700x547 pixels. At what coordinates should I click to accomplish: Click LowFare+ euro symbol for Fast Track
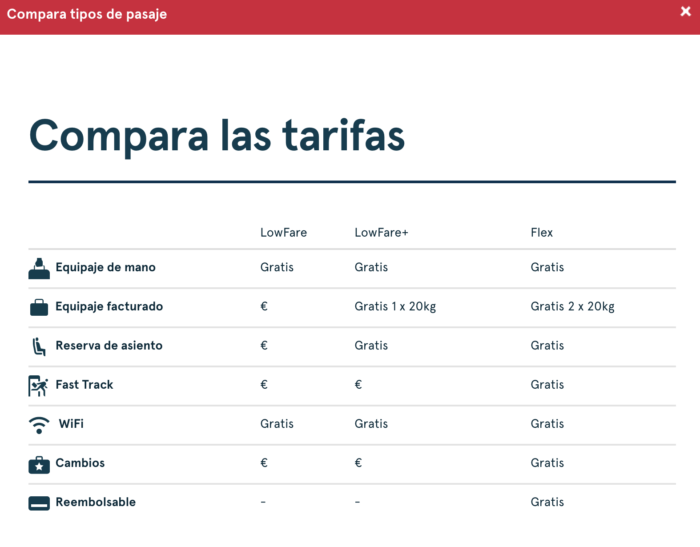(358, 384)
